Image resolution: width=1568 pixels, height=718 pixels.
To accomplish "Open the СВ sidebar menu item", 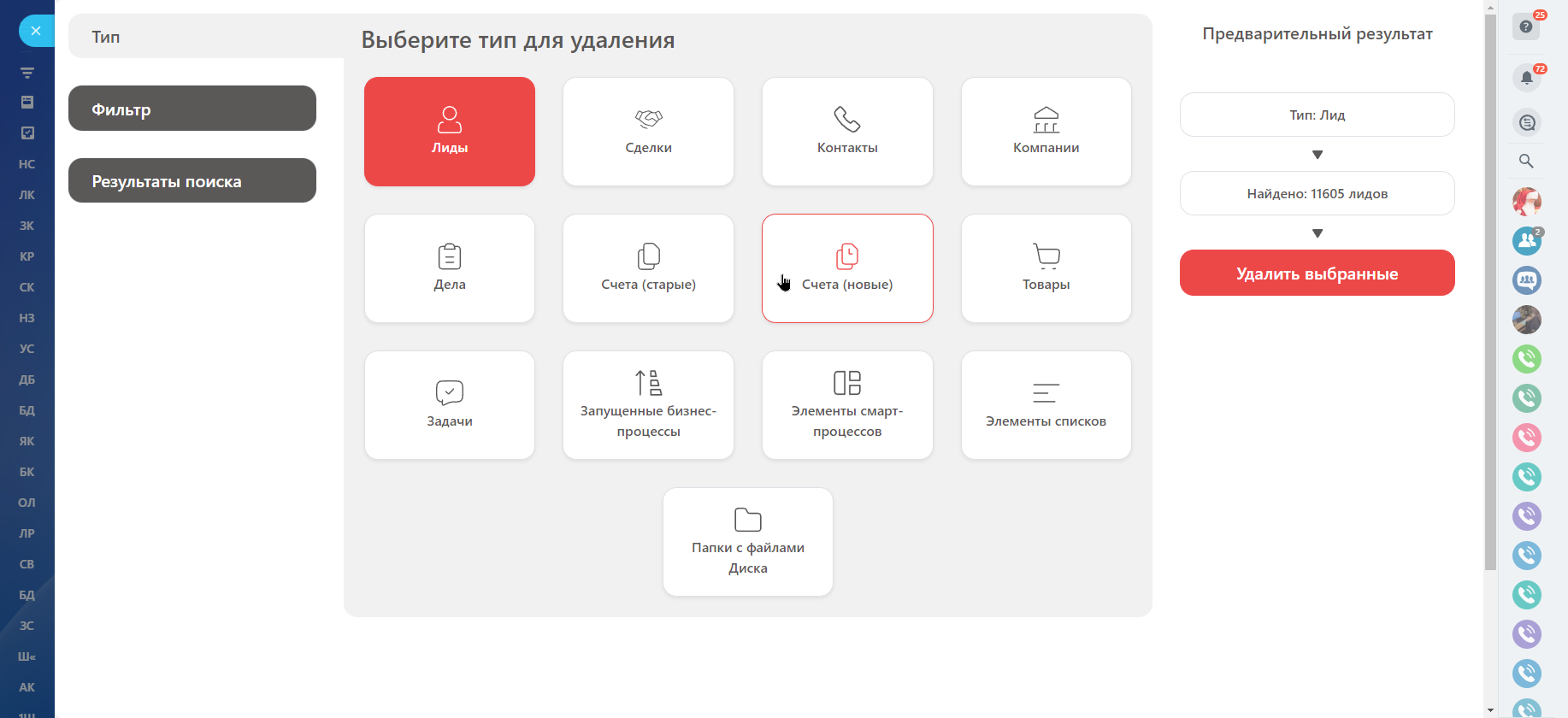I will click(27, 564).
